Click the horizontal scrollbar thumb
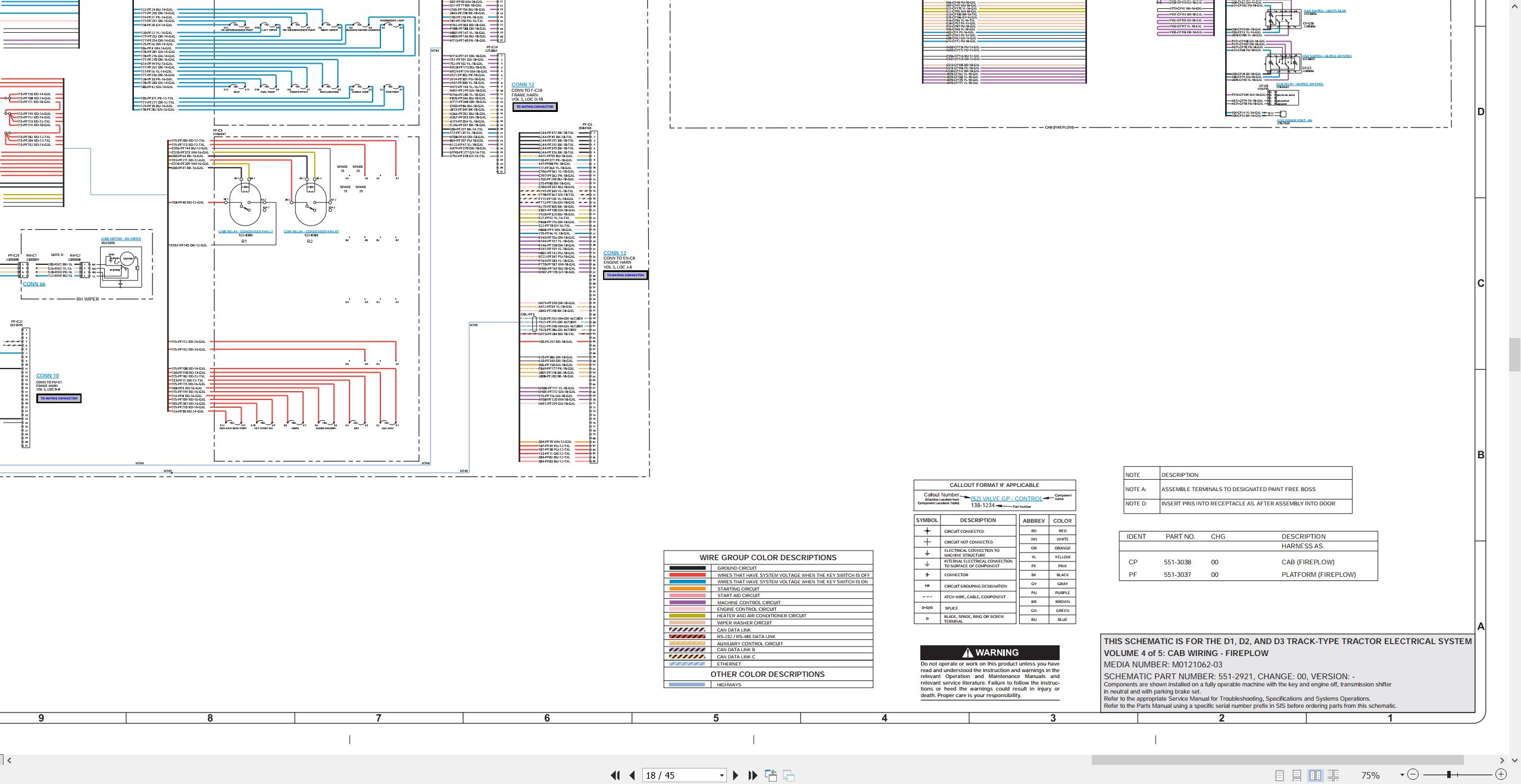 [1277, 760]
